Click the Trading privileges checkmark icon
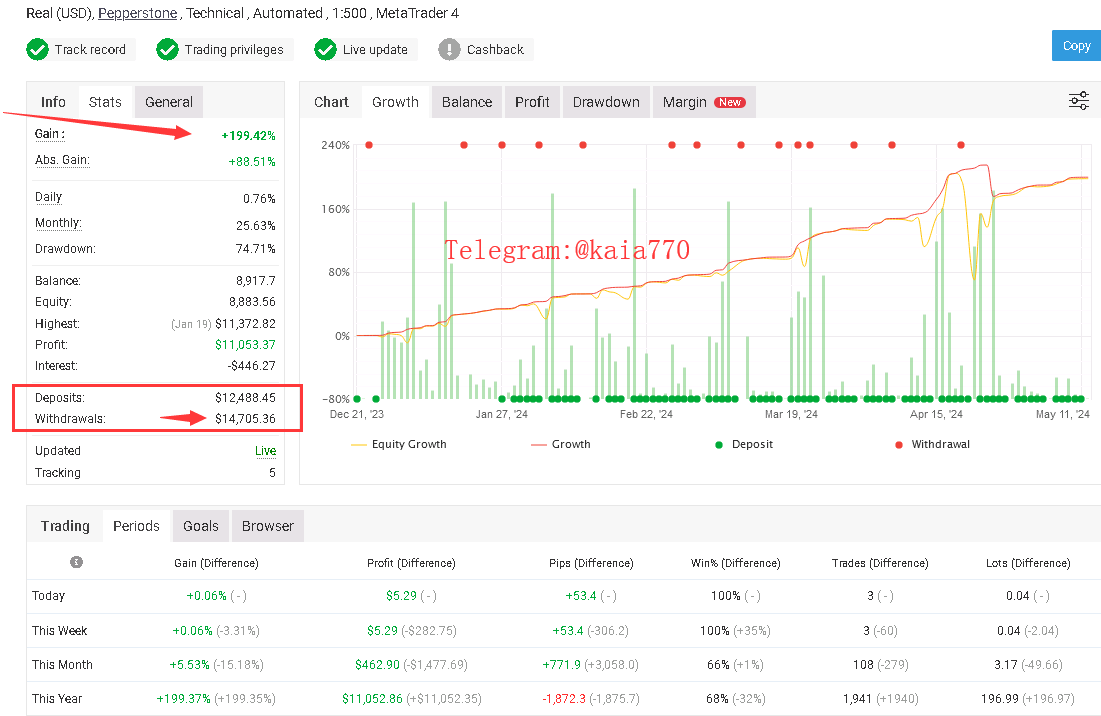This screenshot has width=1101, height=716. [x=167, y=50]
